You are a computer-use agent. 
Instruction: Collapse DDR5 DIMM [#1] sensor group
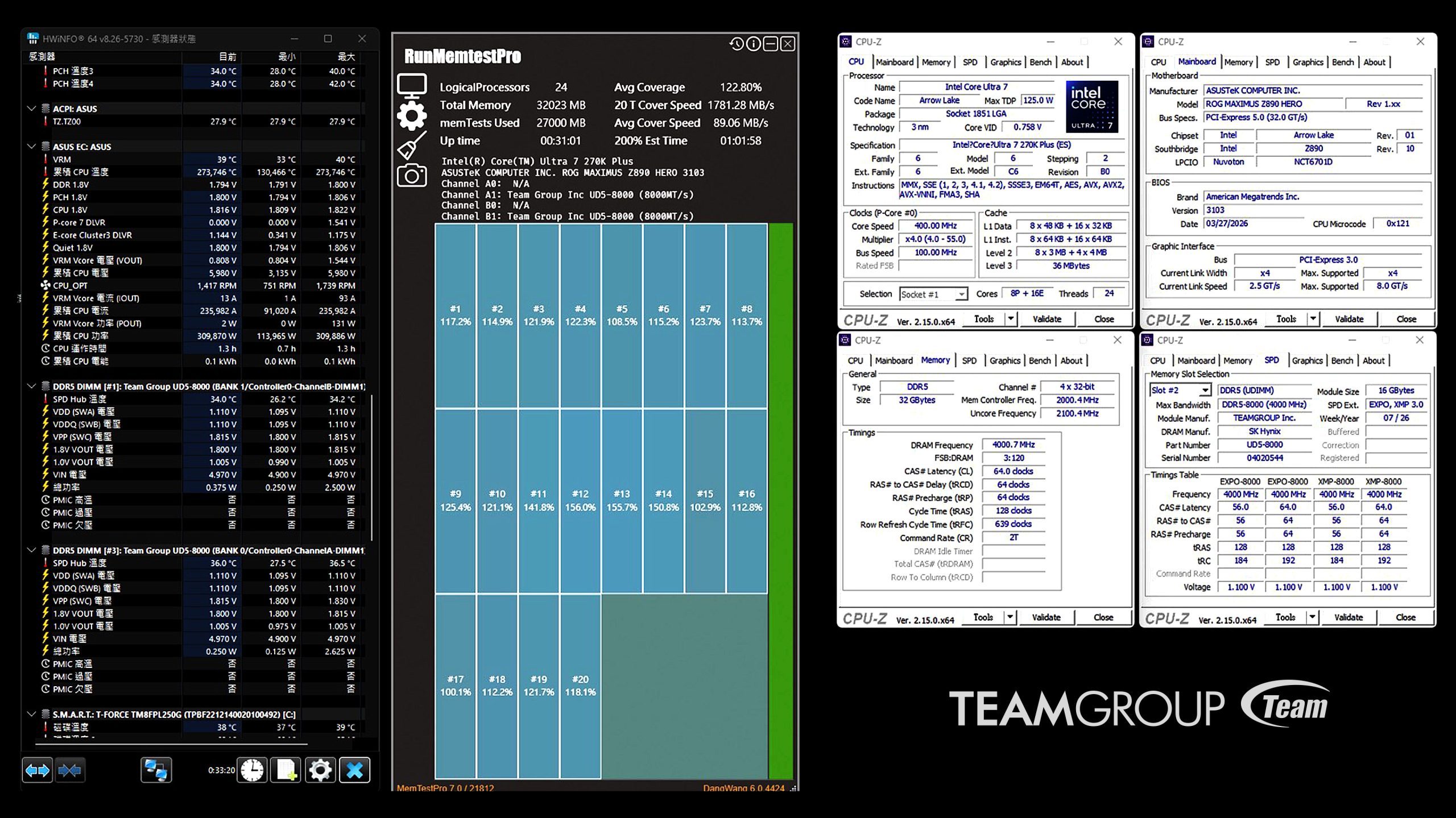[x=31, y=386]
